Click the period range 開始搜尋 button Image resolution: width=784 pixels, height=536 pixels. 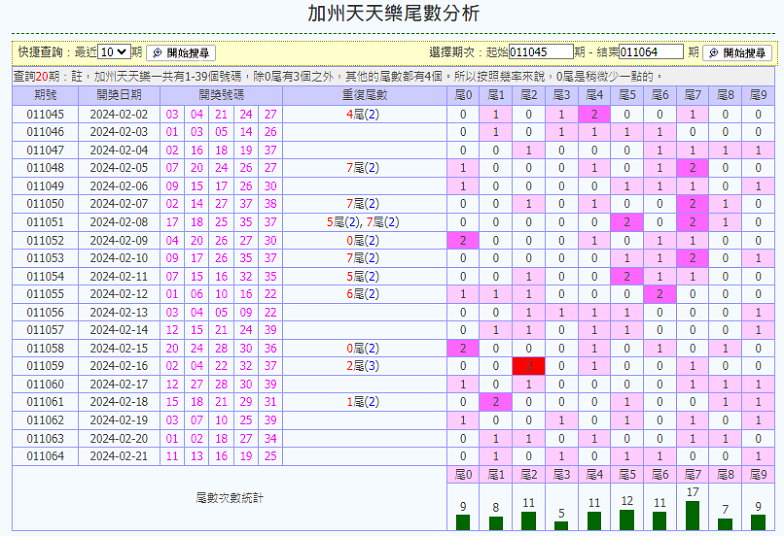tap(737, 53)
